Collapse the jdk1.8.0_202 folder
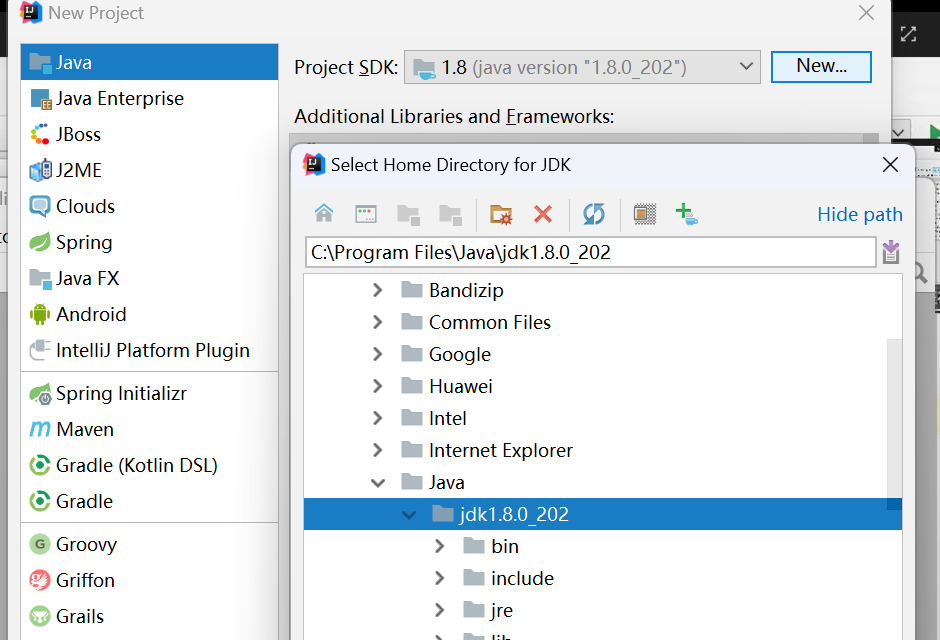 click(x=409, y=514)
